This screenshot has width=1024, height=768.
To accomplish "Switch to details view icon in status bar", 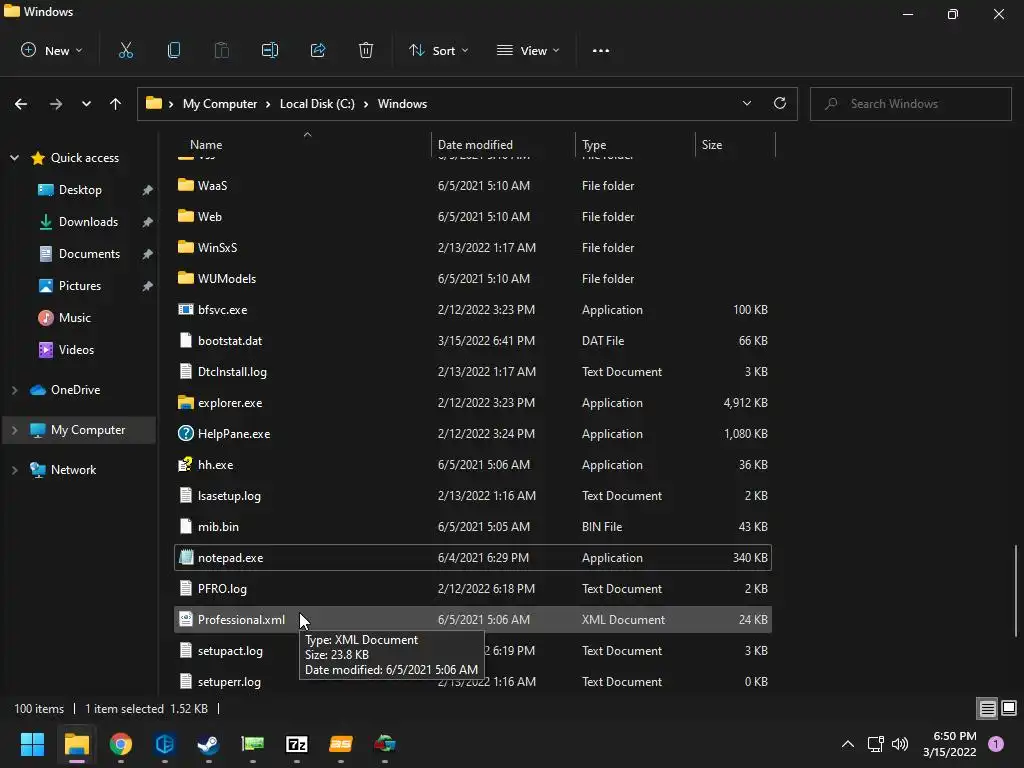I will click(987, 709).
